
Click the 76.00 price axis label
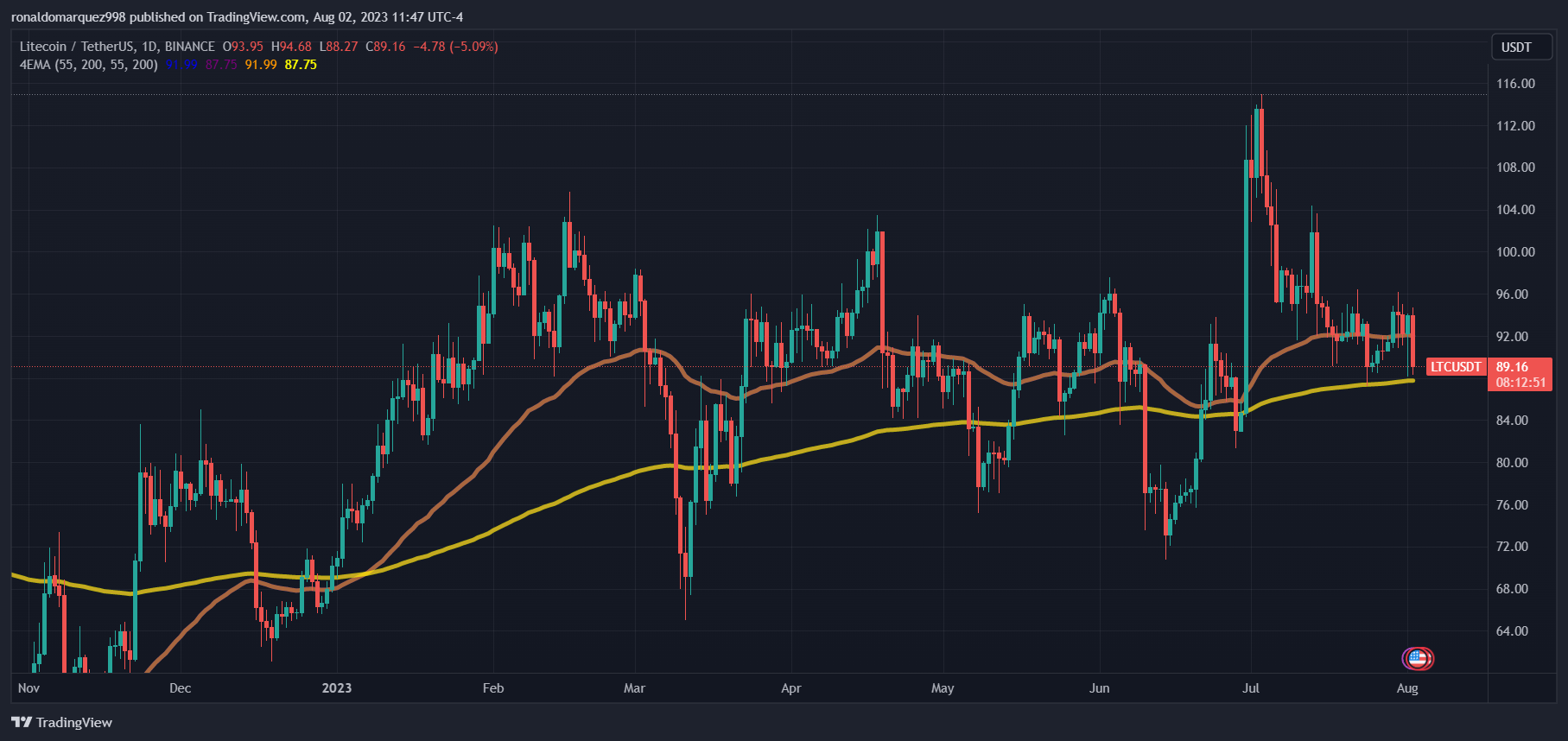[1512, 505]
